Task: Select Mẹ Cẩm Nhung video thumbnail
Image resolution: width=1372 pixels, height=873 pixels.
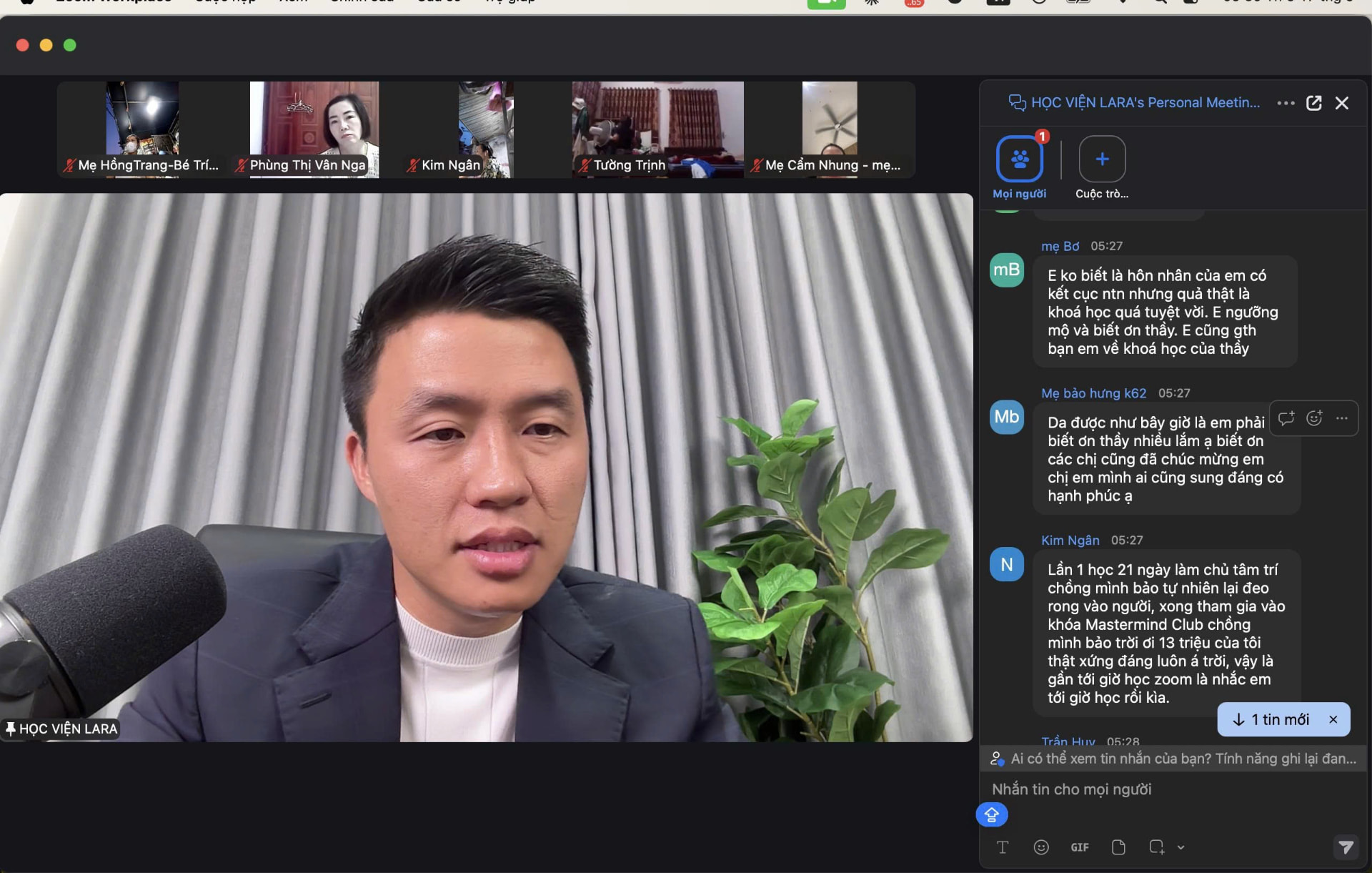Action: click(829, 129)
